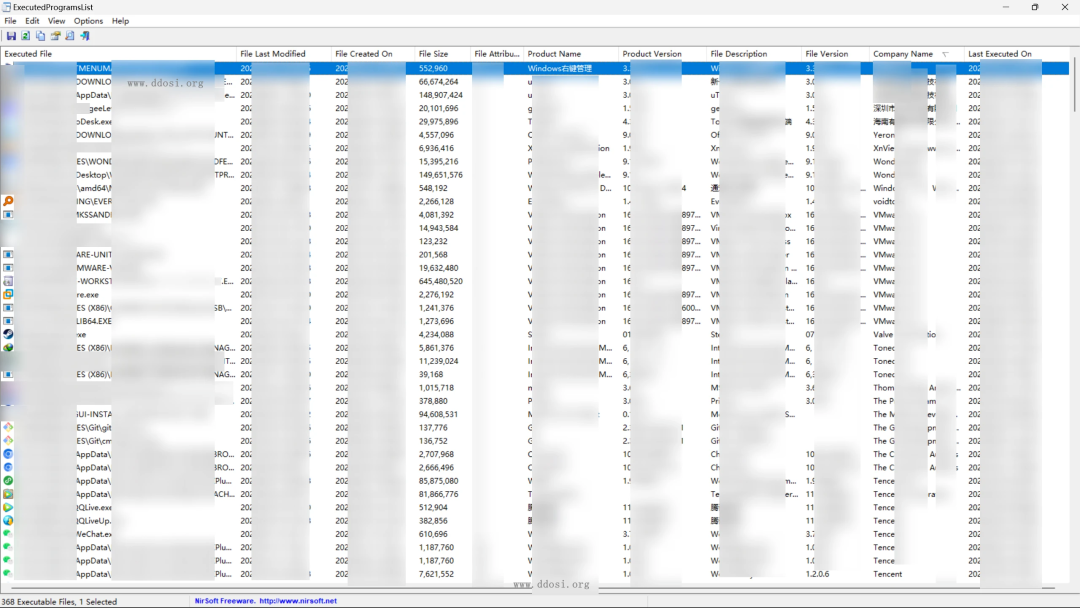Click the Find toolbar icon
This screenshot has width=1080, height=608.
tap(70, 36)
